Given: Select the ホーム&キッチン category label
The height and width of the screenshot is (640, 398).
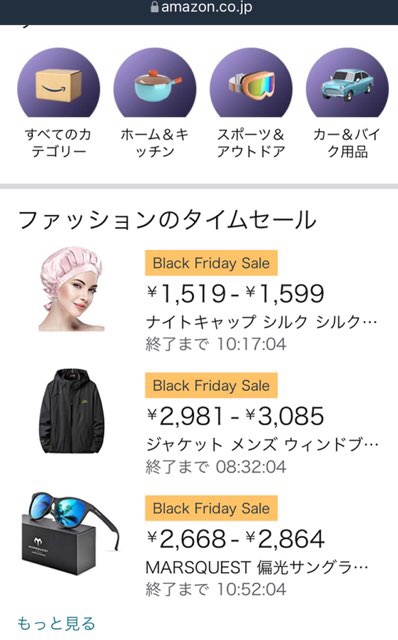Looking at the screenshot, I should pos(155,143).
